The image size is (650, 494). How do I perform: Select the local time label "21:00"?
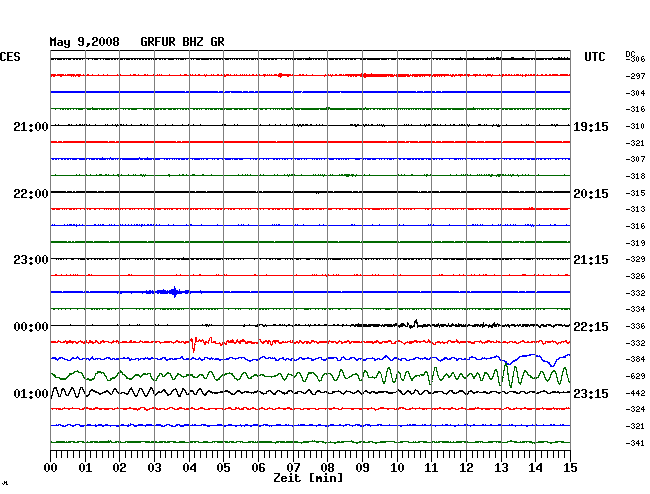pos(31,127)
